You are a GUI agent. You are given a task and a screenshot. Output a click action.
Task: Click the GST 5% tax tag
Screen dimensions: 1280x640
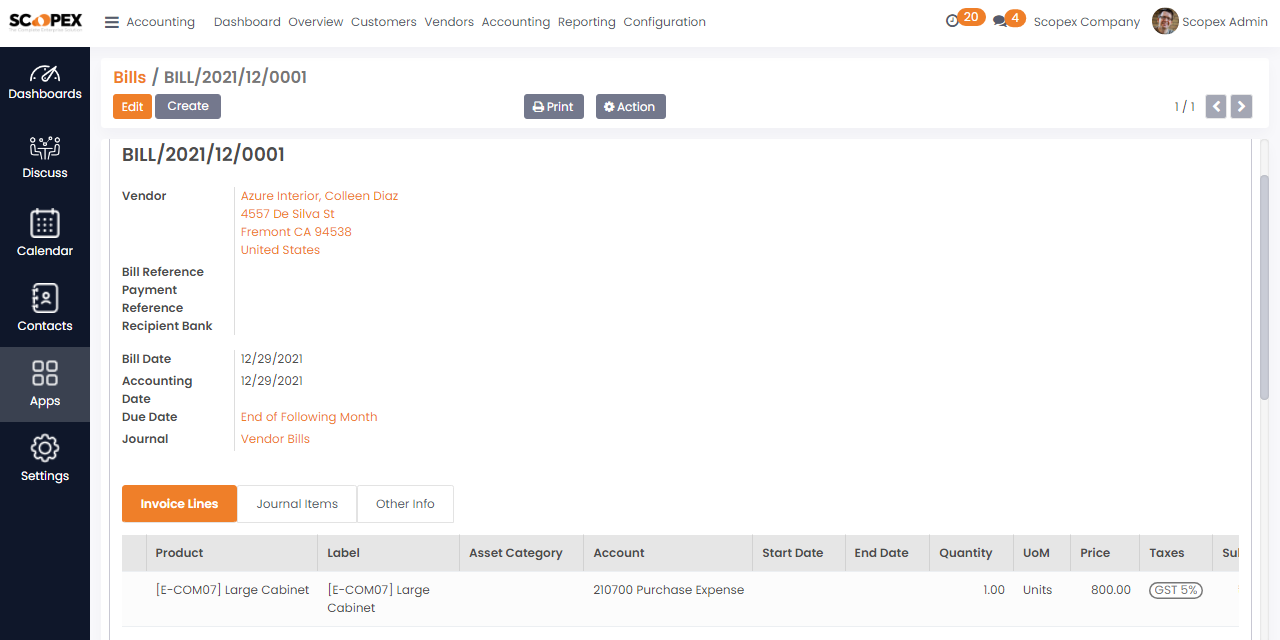pyautogui.click(x=1176, y=590)
